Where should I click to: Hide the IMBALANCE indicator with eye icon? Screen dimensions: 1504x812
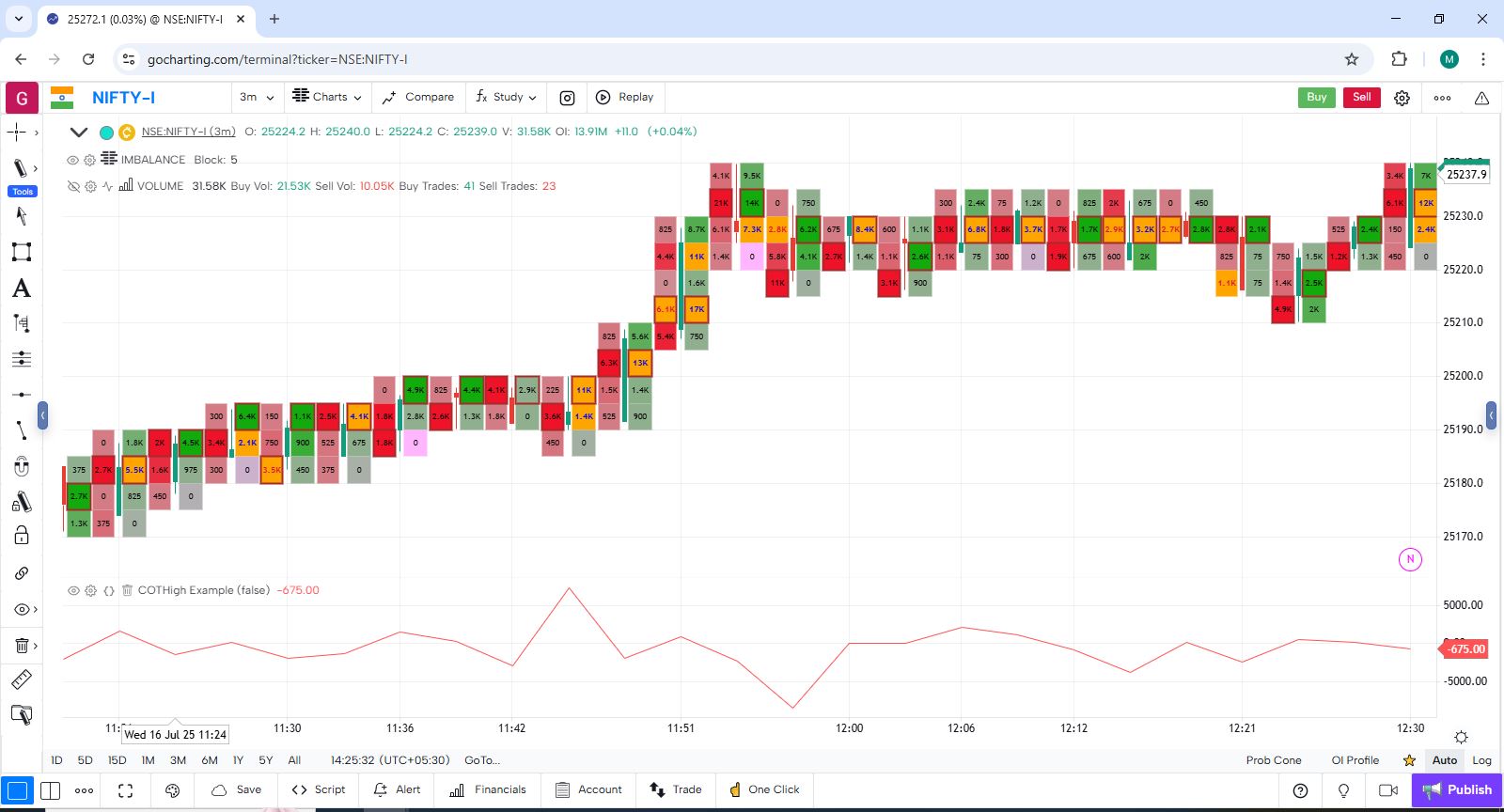72,160
